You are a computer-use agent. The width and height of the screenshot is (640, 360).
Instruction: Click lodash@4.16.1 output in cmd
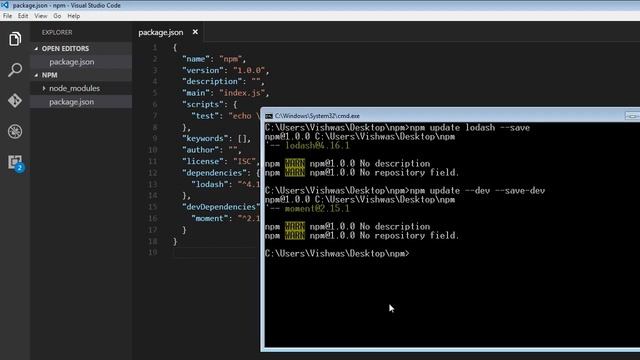click(x=317, y=146)
